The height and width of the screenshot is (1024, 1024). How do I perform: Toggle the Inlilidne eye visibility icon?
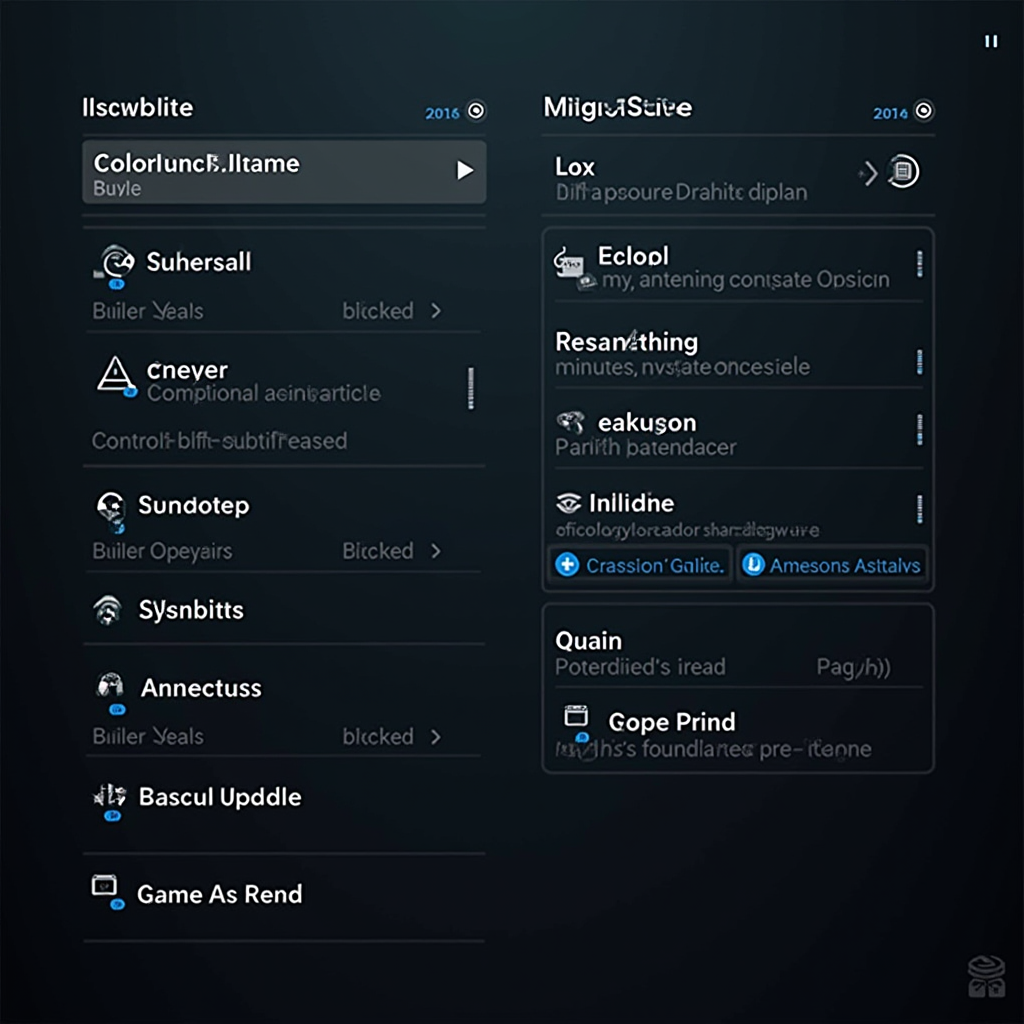point(569,503)
